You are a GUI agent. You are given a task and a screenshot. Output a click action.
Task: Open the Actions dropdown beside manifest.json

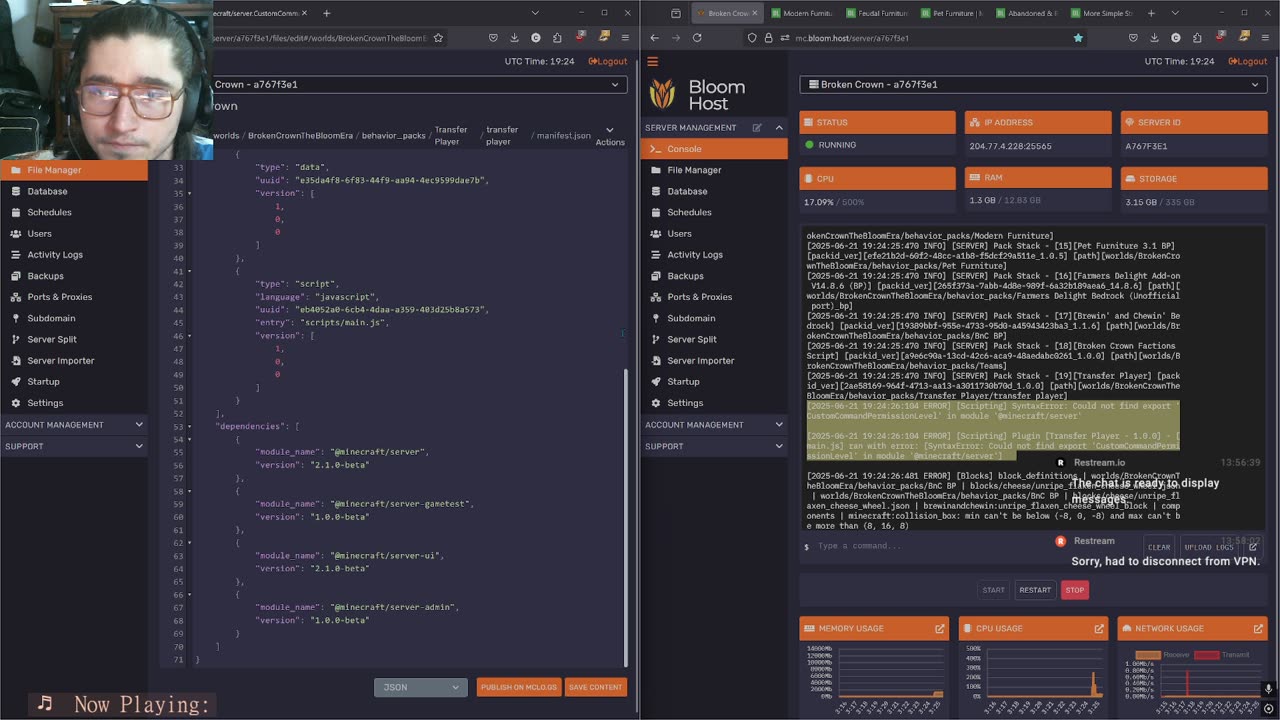point(610,136)
